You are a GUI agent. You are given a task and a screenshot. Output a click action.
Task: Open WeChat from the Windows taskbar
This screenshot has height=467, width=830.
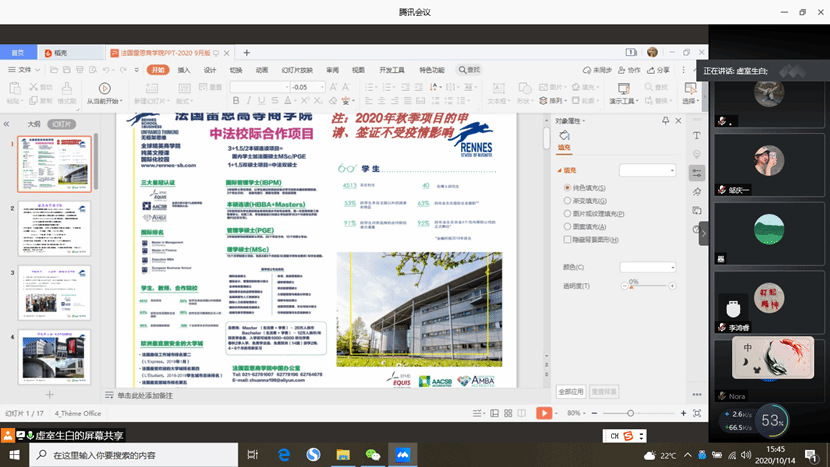tap(373, 454)
